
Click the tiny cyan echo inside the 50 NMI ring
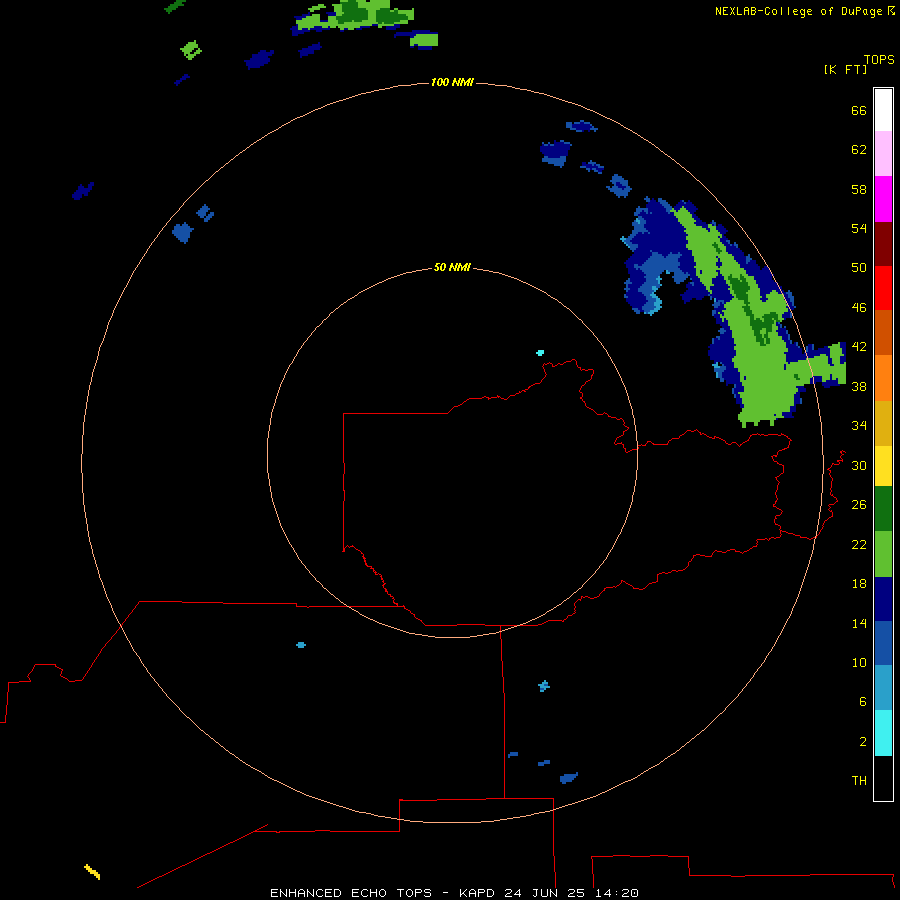coord(540,352)
